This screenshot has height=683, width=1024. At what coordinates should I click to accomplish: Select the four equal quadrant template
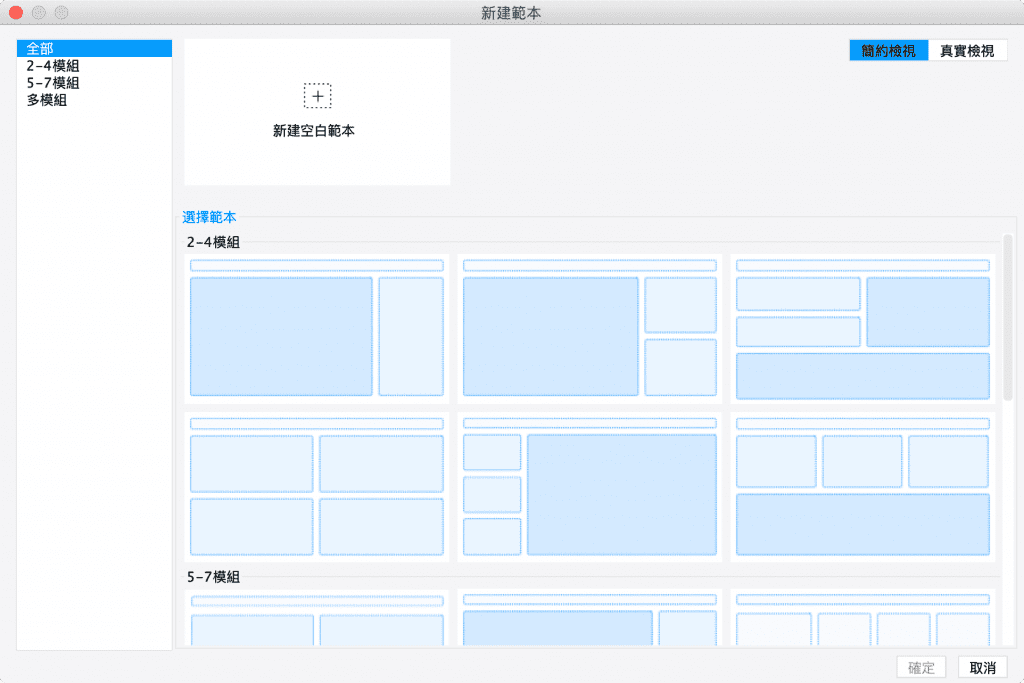[x=317, y=487]
